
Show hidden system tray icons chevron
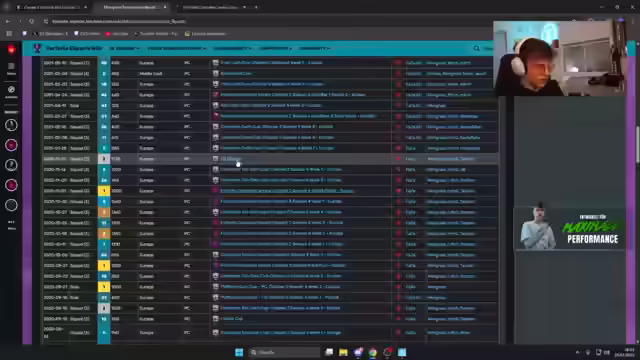point(577,352)
